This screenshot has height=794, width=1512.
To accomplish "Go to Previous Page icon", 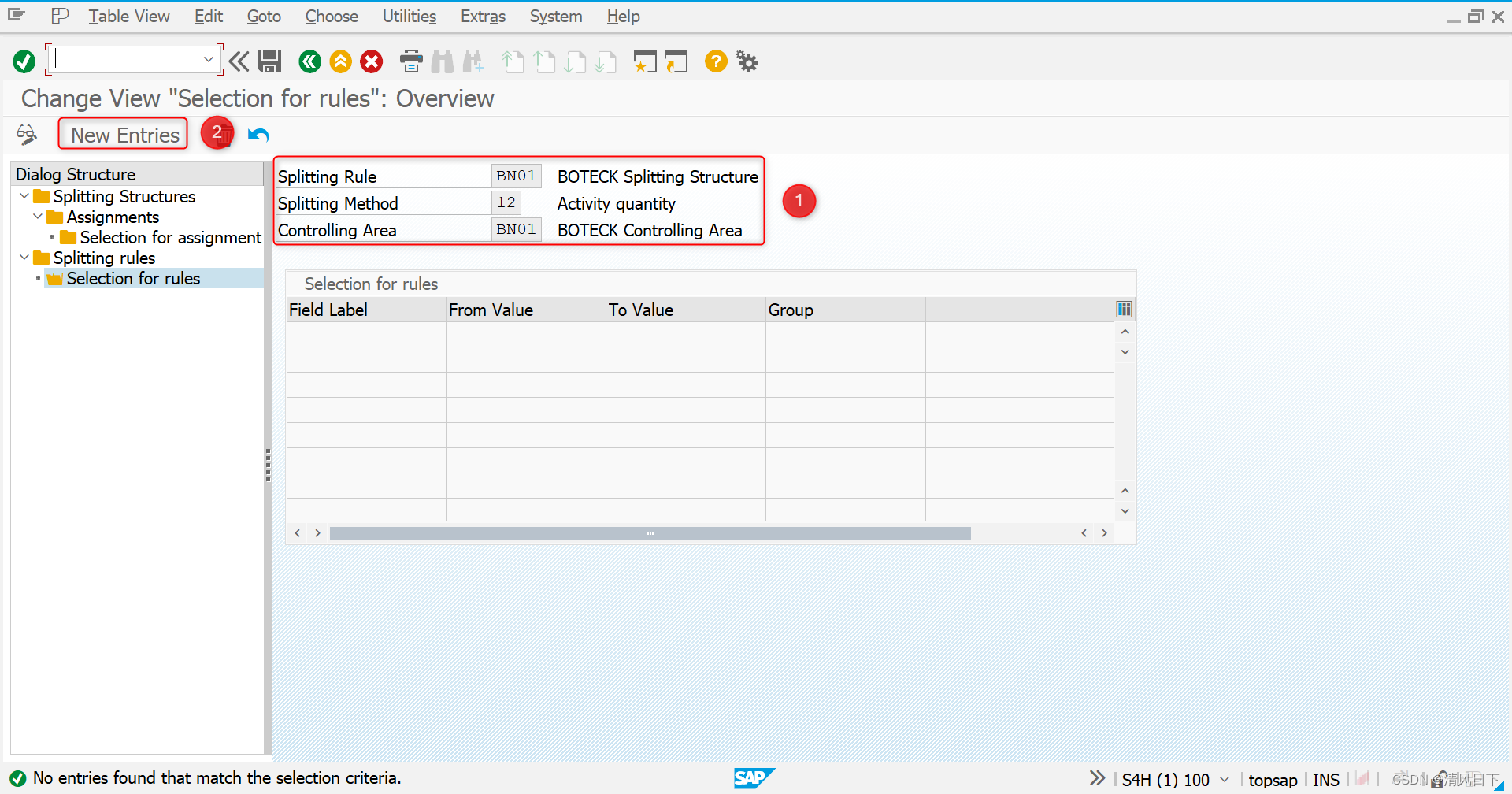I will click(544, 61).
